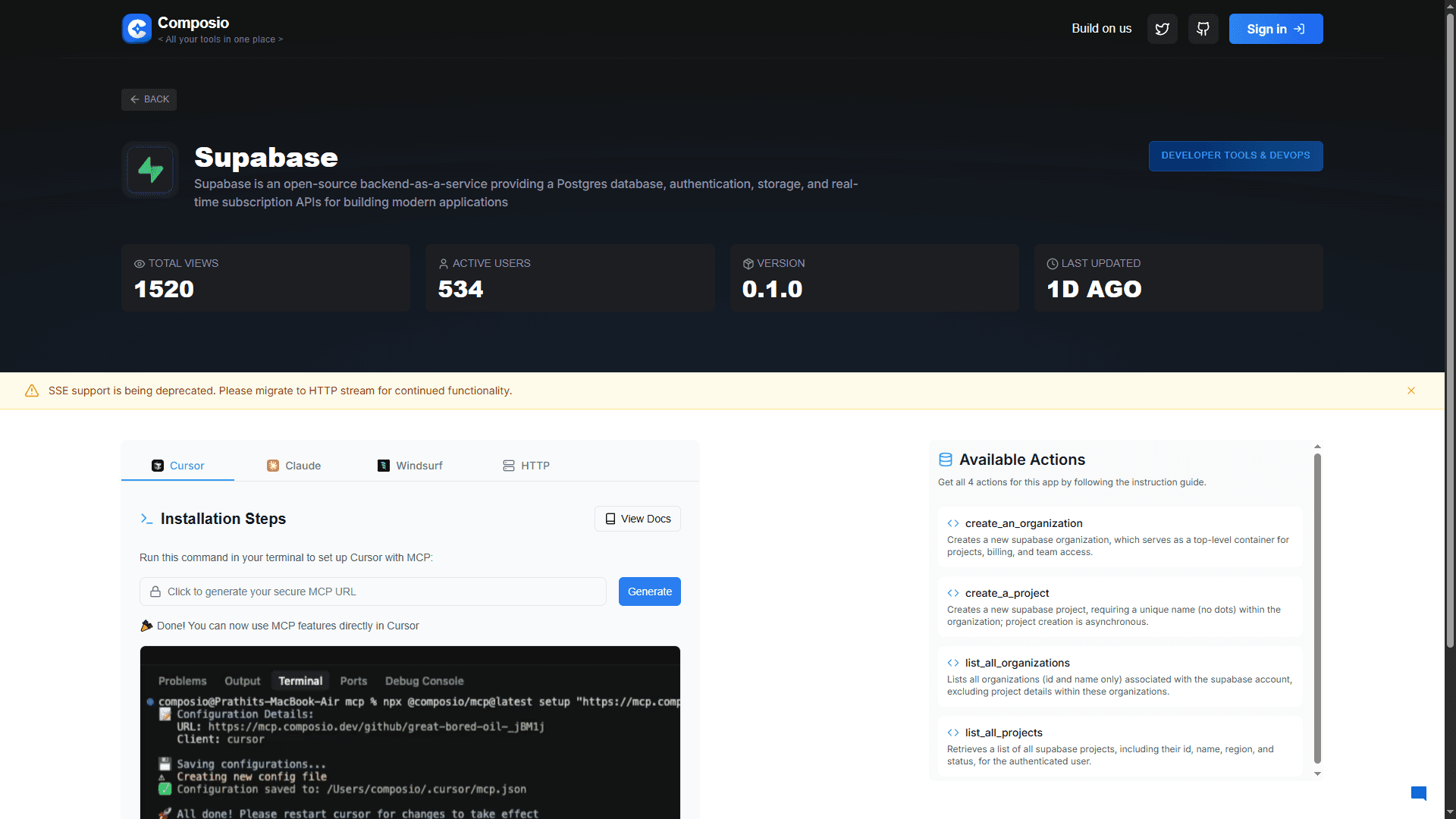Screen dimensions: 1456x819
Task: Switch to the HTTP tab
Action: click(526, 465)
